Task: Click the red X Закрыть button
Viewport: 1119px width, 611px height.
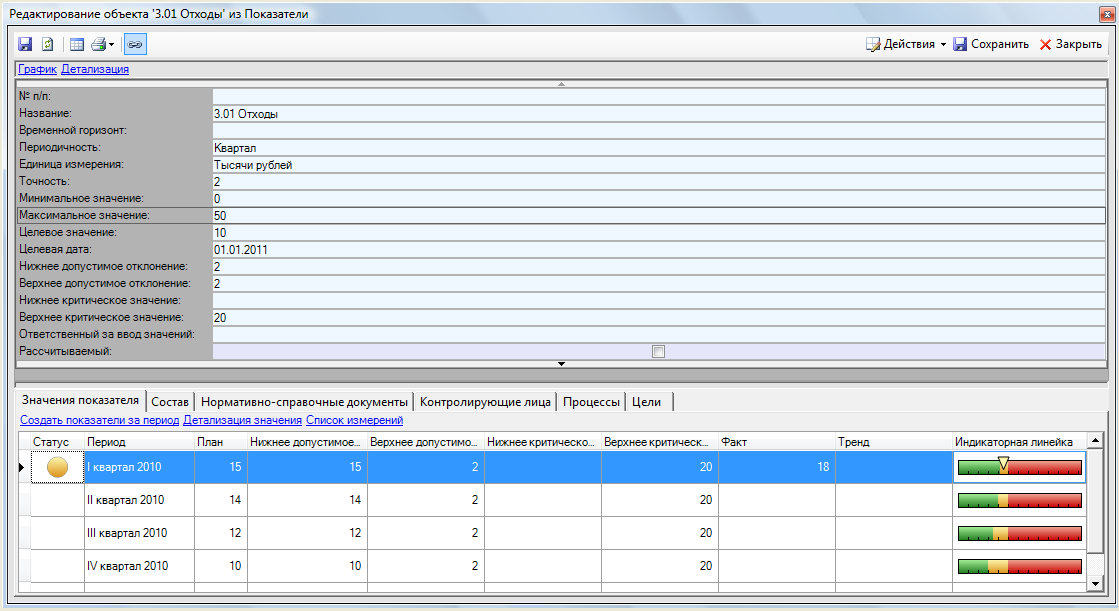Action: click(1070, 44)
